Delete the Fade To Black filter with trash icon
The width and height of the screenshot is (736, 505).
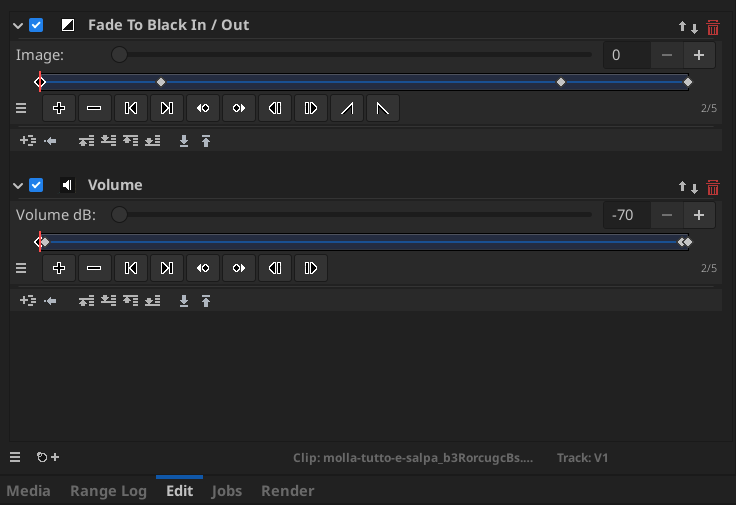coord(713,27)
